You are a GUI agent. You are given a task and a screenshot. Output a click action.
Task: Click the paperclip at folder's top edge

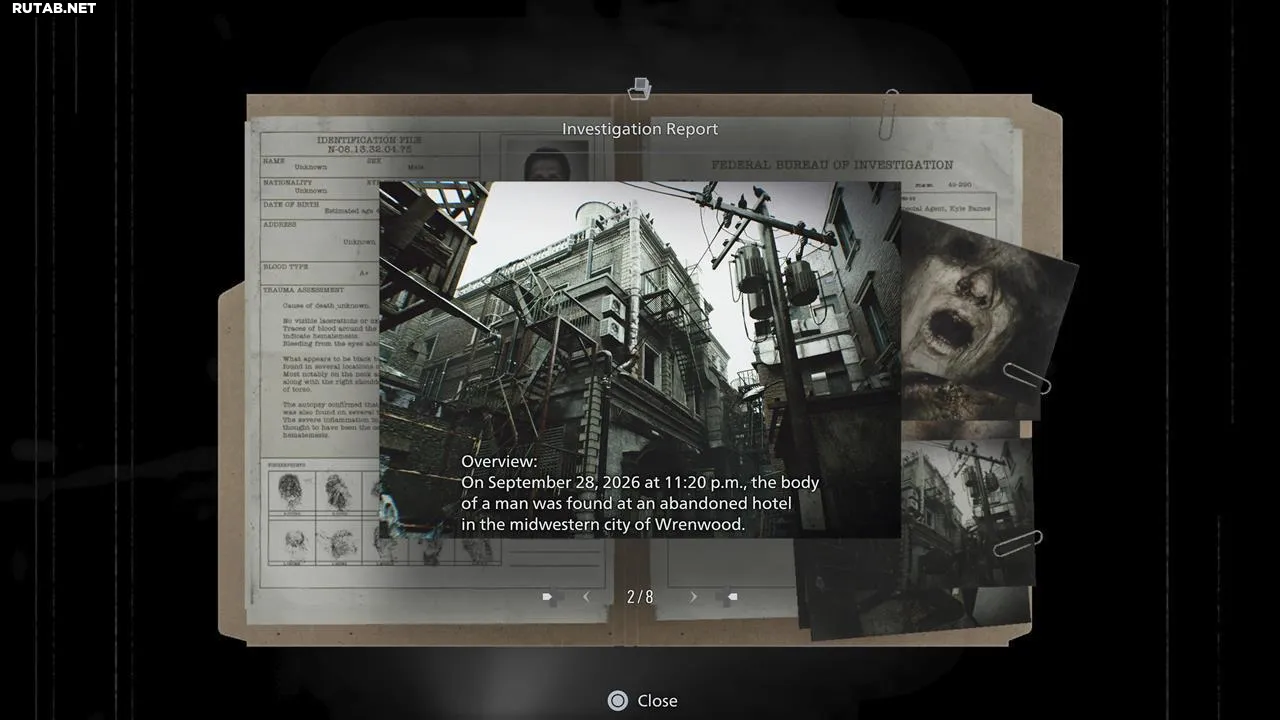pyautogui.click(x=890, y=112)
